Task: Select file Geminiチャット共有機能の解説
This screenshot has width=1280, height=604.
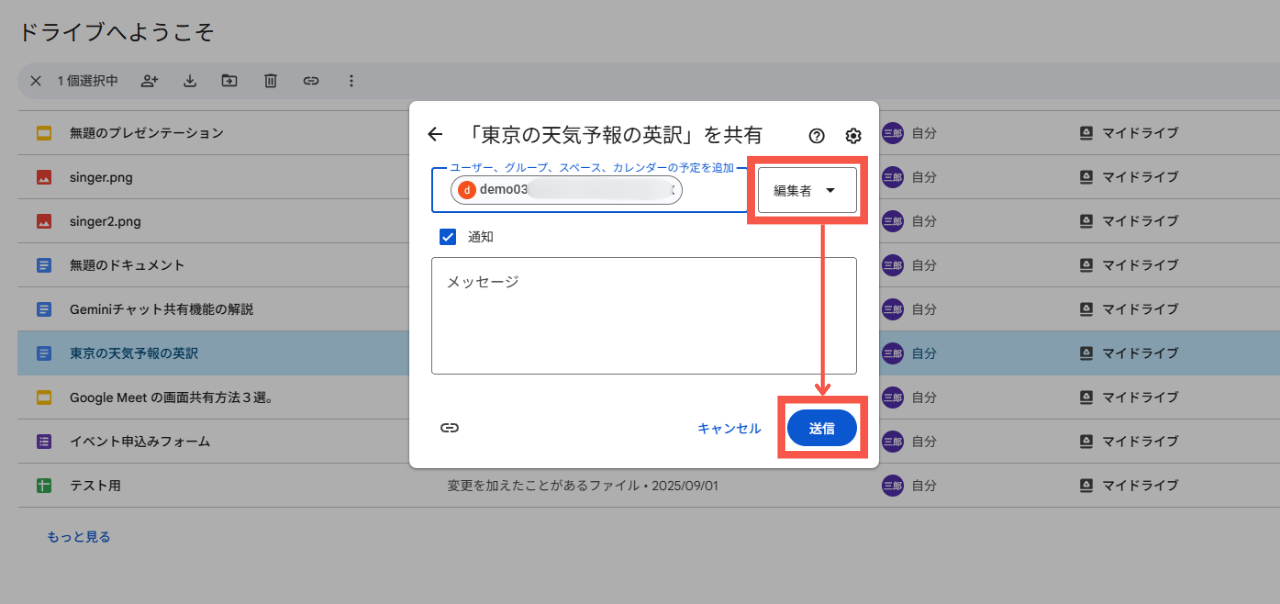Action: point(161,309)
